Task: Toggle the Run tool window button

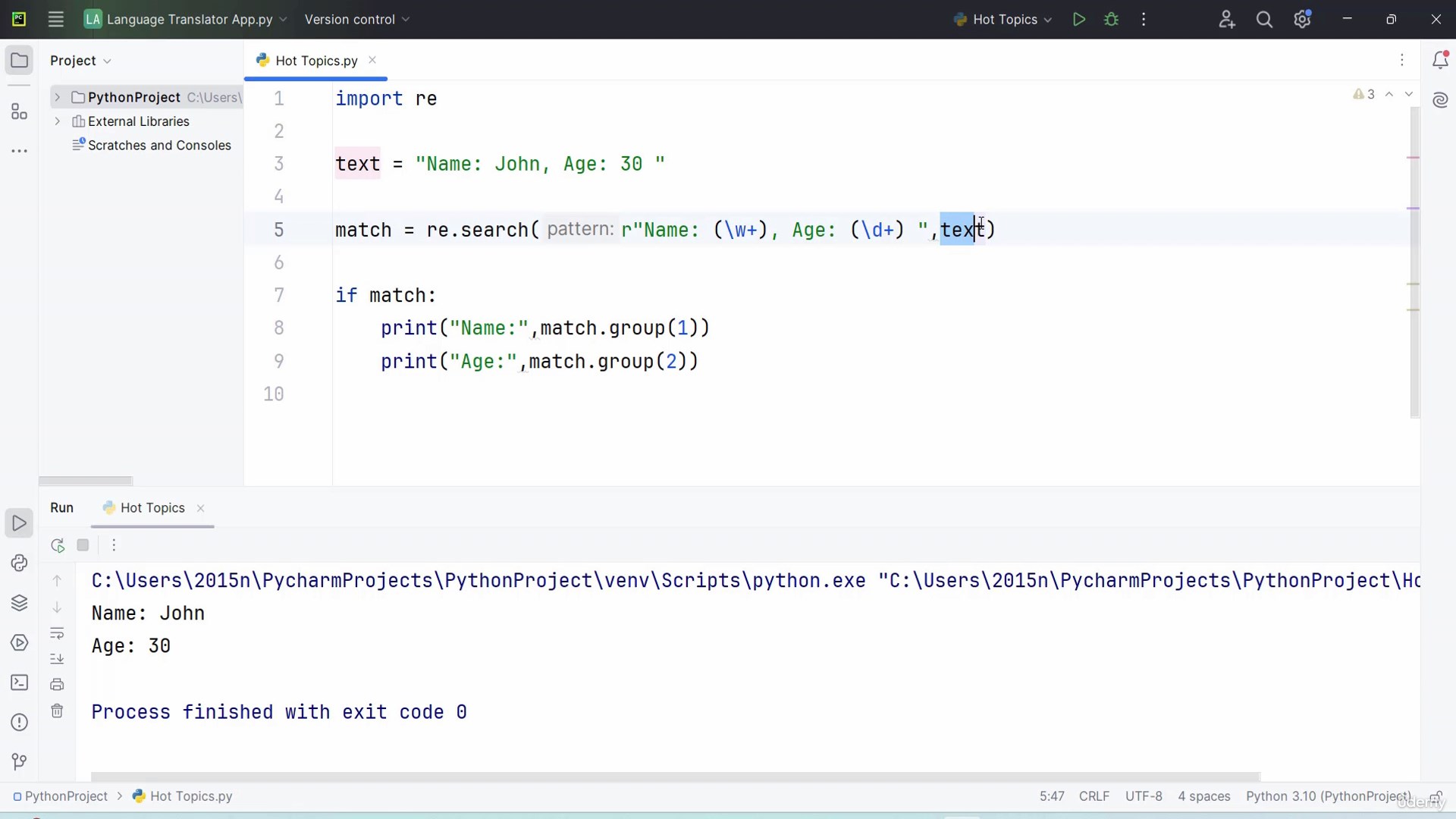Action: [x=20, y=523]
